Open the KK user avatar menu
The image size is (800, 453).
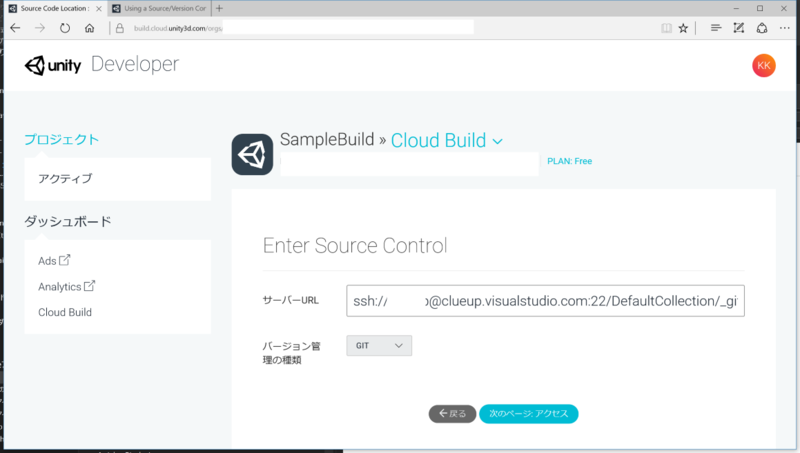(x=764, y=65)
